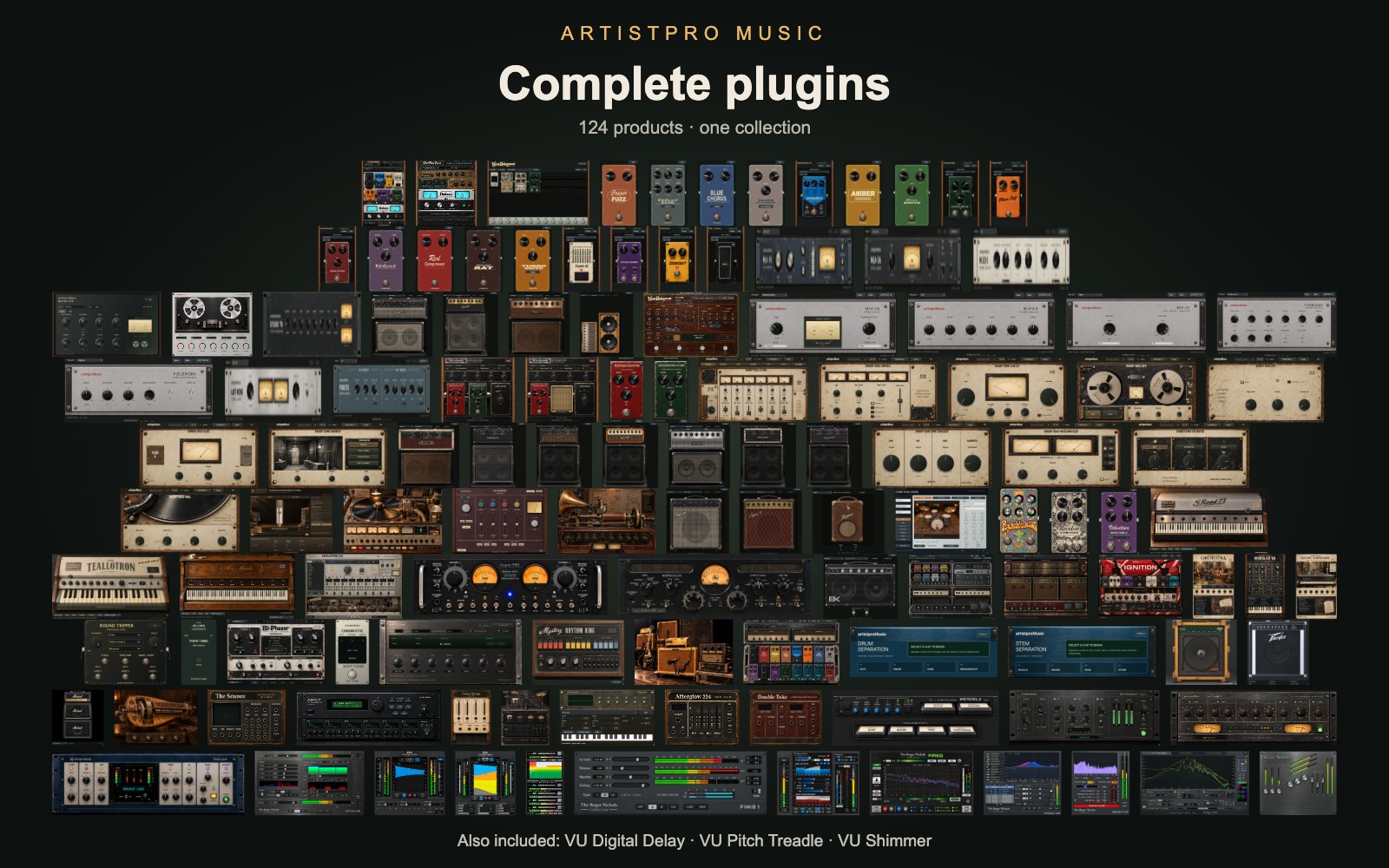Open the brass gramophone horn thumbnail
Viewport: 1389px width, 868px height.
coord(605,521)
